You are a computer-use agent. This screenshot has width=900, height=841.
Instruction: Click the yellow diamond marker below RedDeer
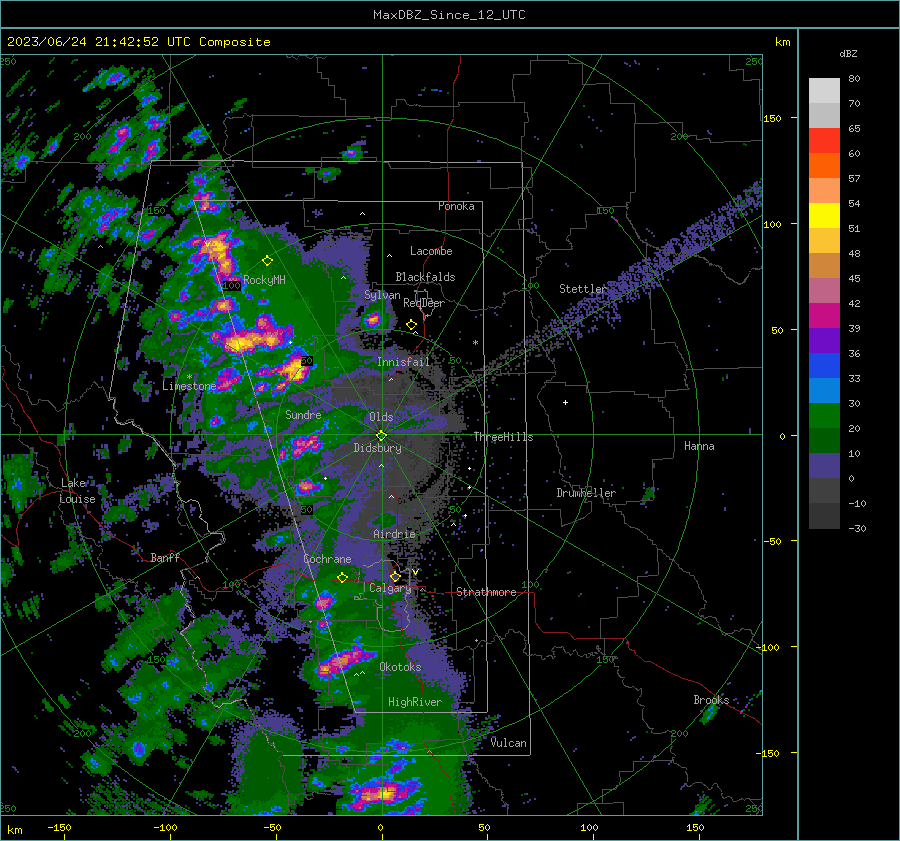pos(411,325)
